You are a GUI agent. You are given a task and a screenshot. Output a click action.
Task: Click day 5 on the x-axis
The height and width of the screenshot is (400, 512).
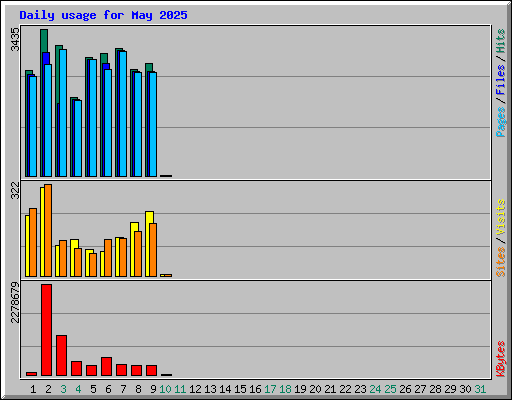click(93, 389)
